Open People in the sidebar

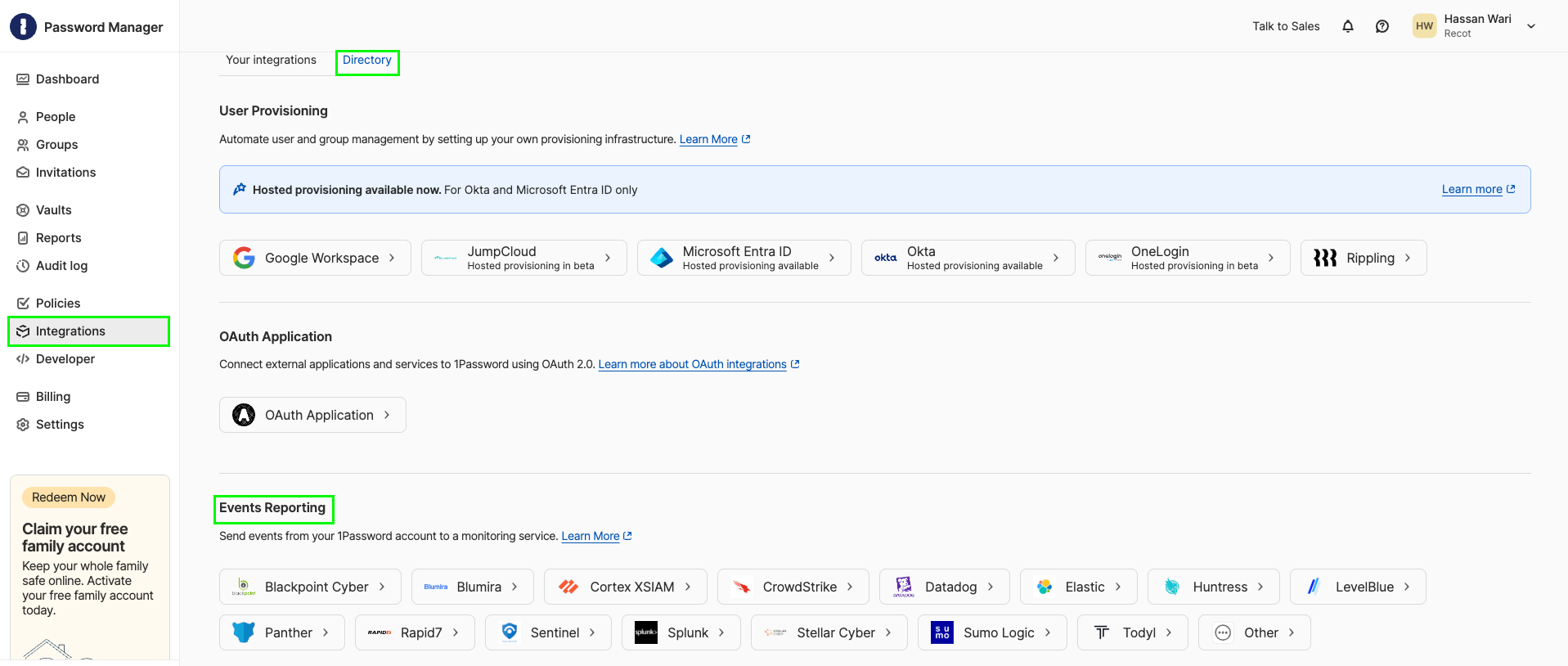90,117
